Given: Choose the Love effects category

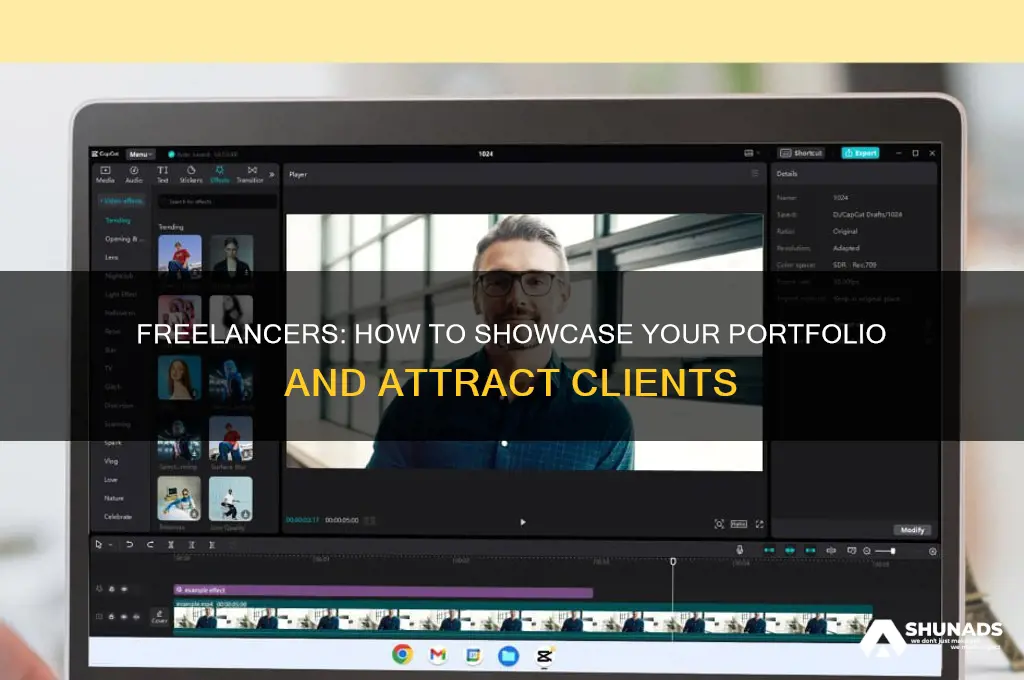Looking at the screenshot, I should (x=111, y=479).
